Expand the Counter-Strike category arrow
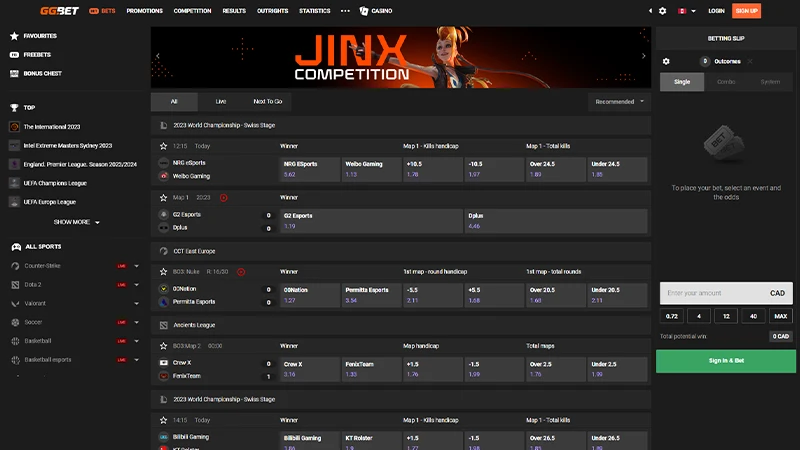The height and width of the screenshot is (450, 800). coord(136,266)
